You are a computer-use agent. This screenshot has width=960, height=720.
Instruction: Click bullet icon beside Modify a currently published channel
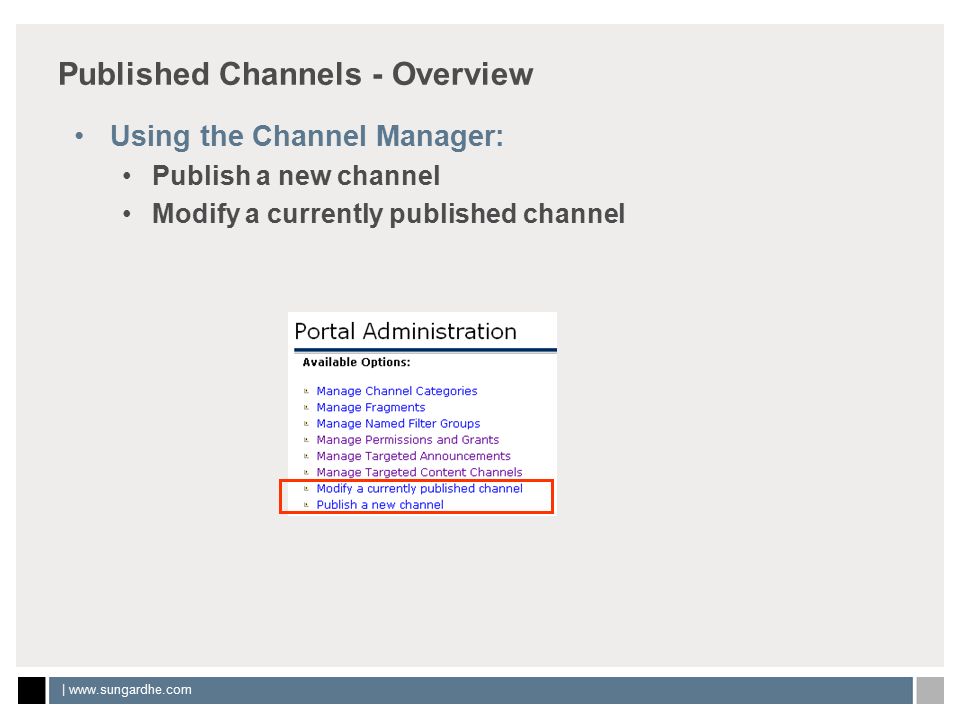pyautogui.click(x=306, y=489)
